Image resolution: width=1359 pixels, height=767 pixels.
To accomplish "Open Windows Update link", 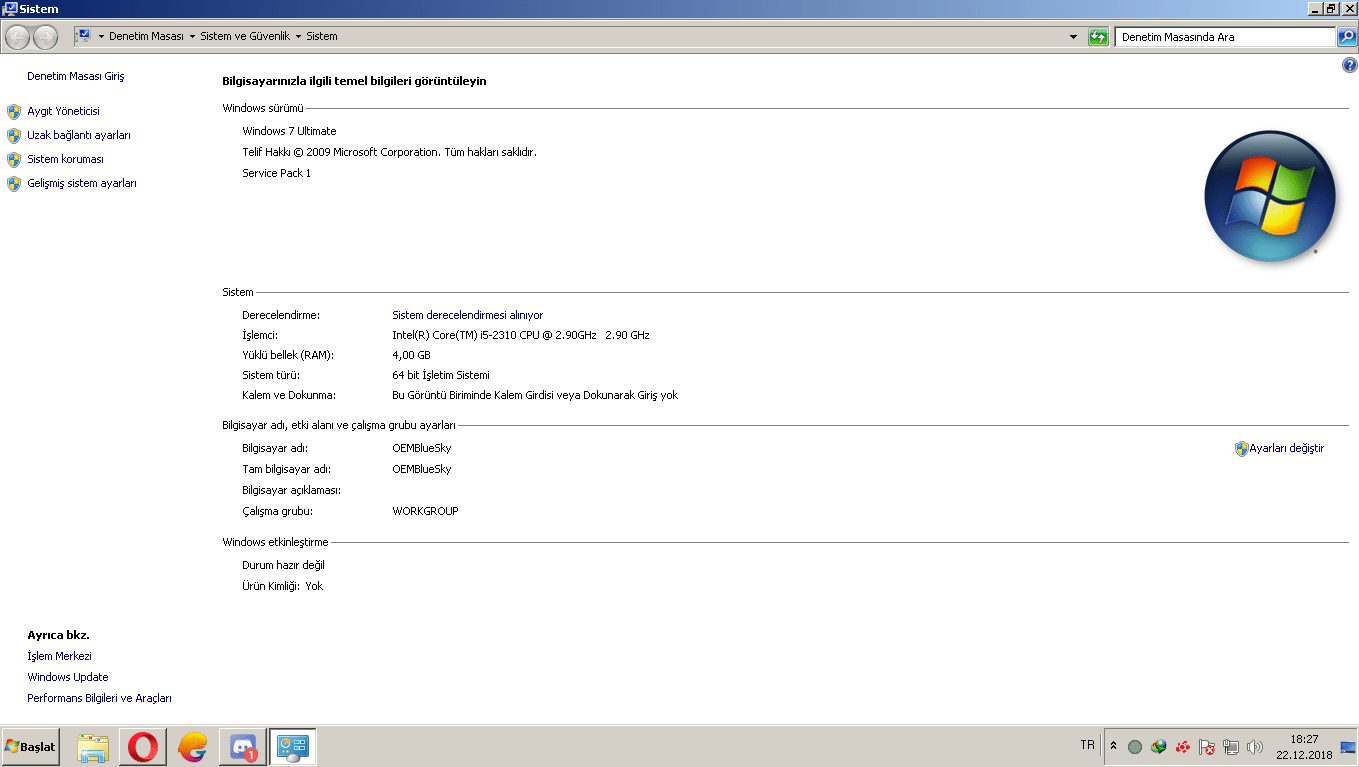I will (68, 677).
